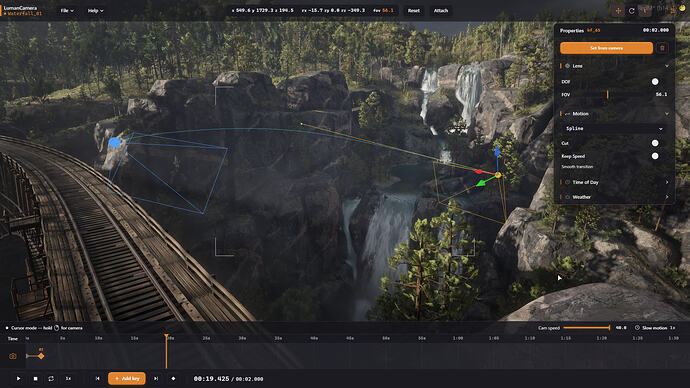This screenshot has width=690, height=388.
Task: Click the Set from camera button
Action: (606, 48)
